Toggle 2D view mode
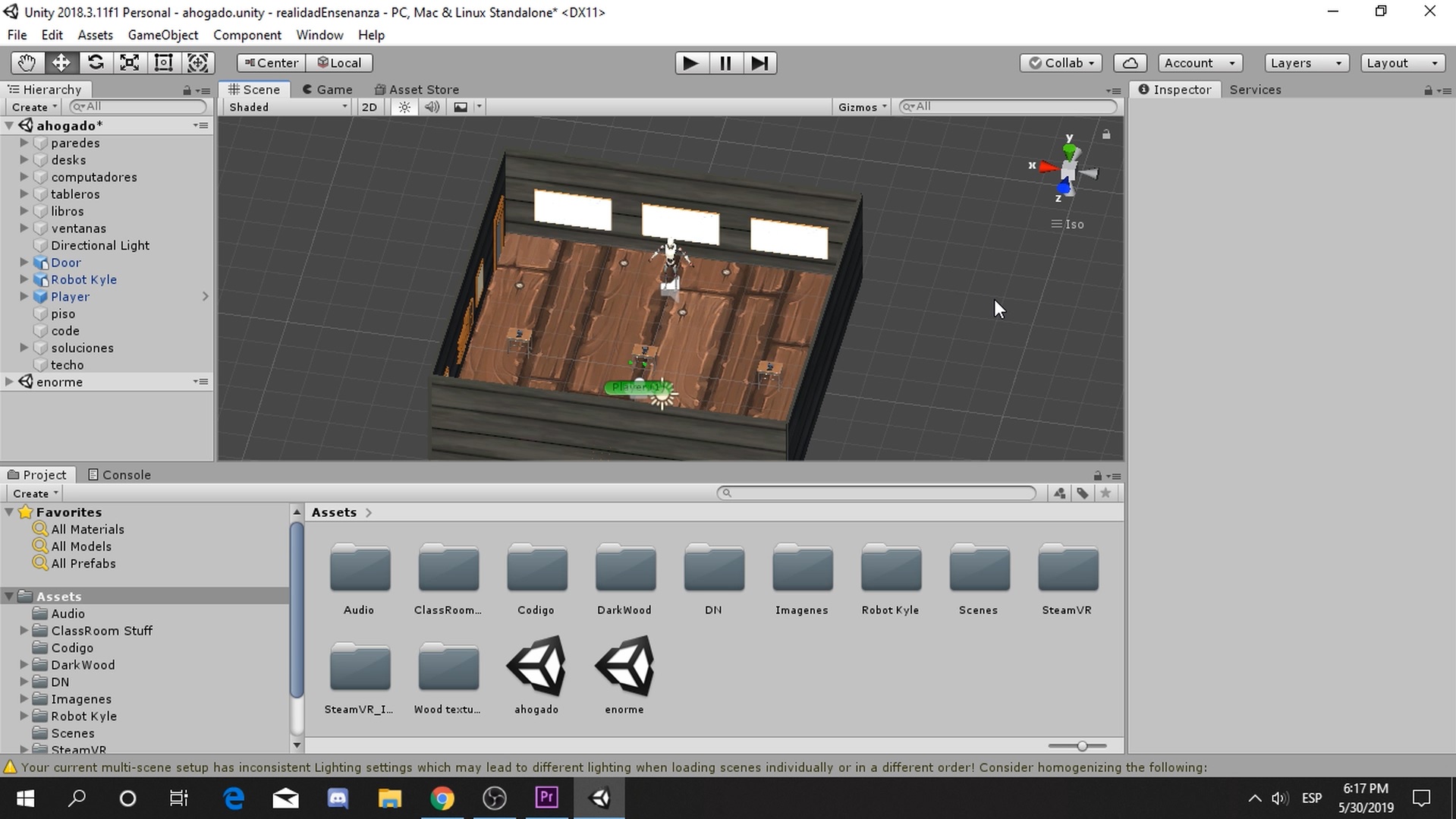This screenshot has height=819, width=1456. pyautogui.click(x=370, y=107)
